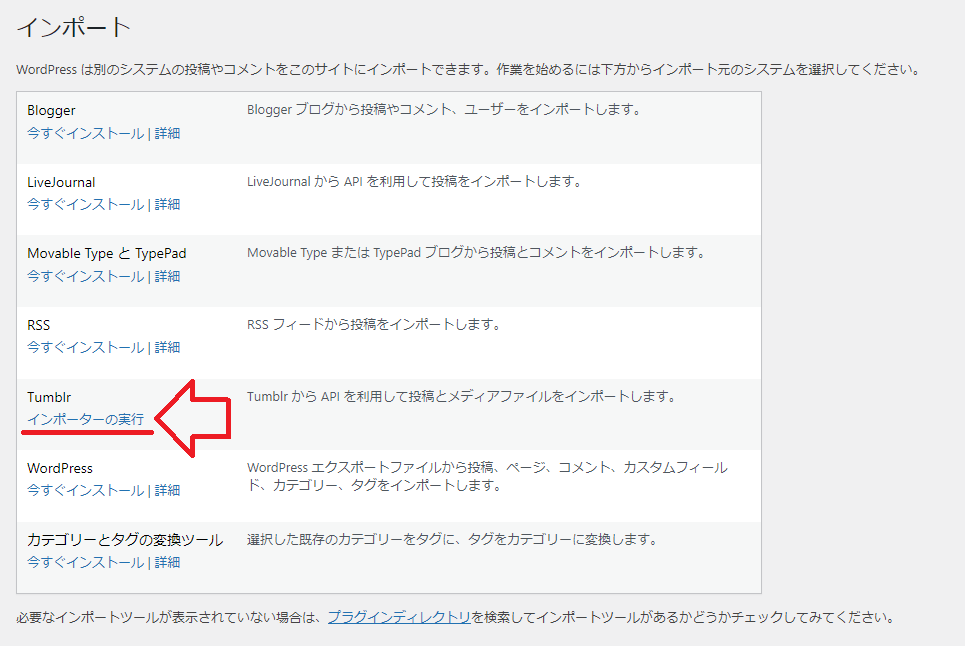The image size is (965, 646).
Task: Run the Tumblr importer
Action: pos(86,420)
